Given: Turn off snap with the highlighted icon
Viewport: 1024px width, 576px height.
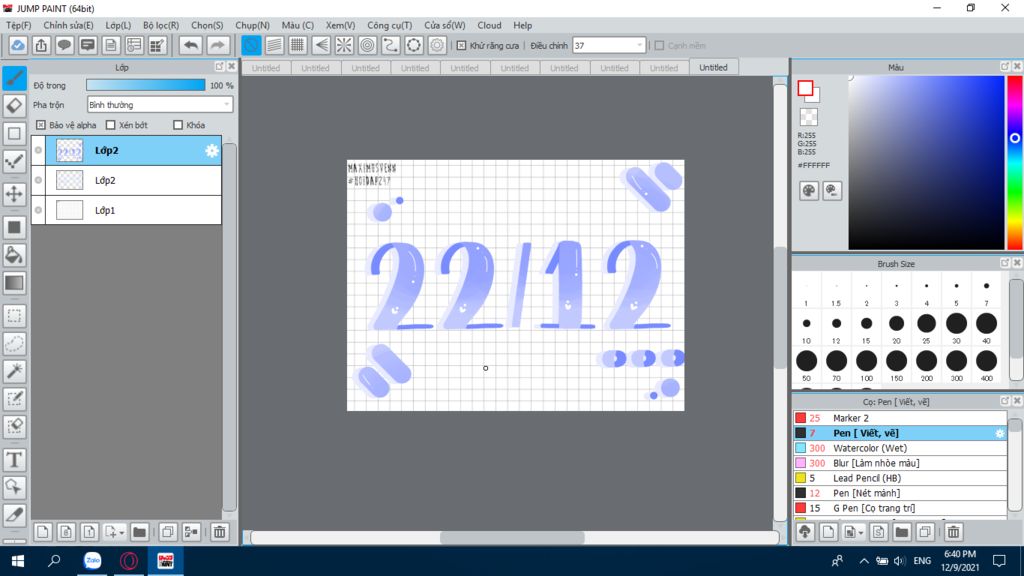Looking at the screenshot, I should (x=251, y=45).
